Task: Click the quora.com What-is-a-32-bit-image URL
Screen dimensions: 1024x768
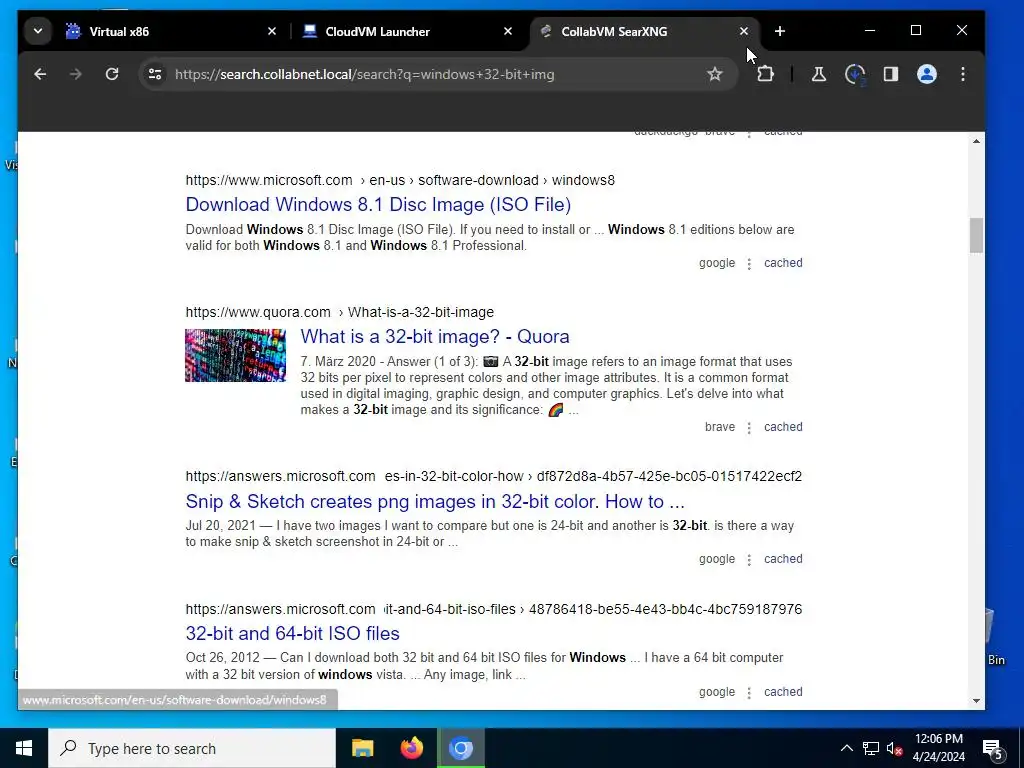Action: point(340,312)
